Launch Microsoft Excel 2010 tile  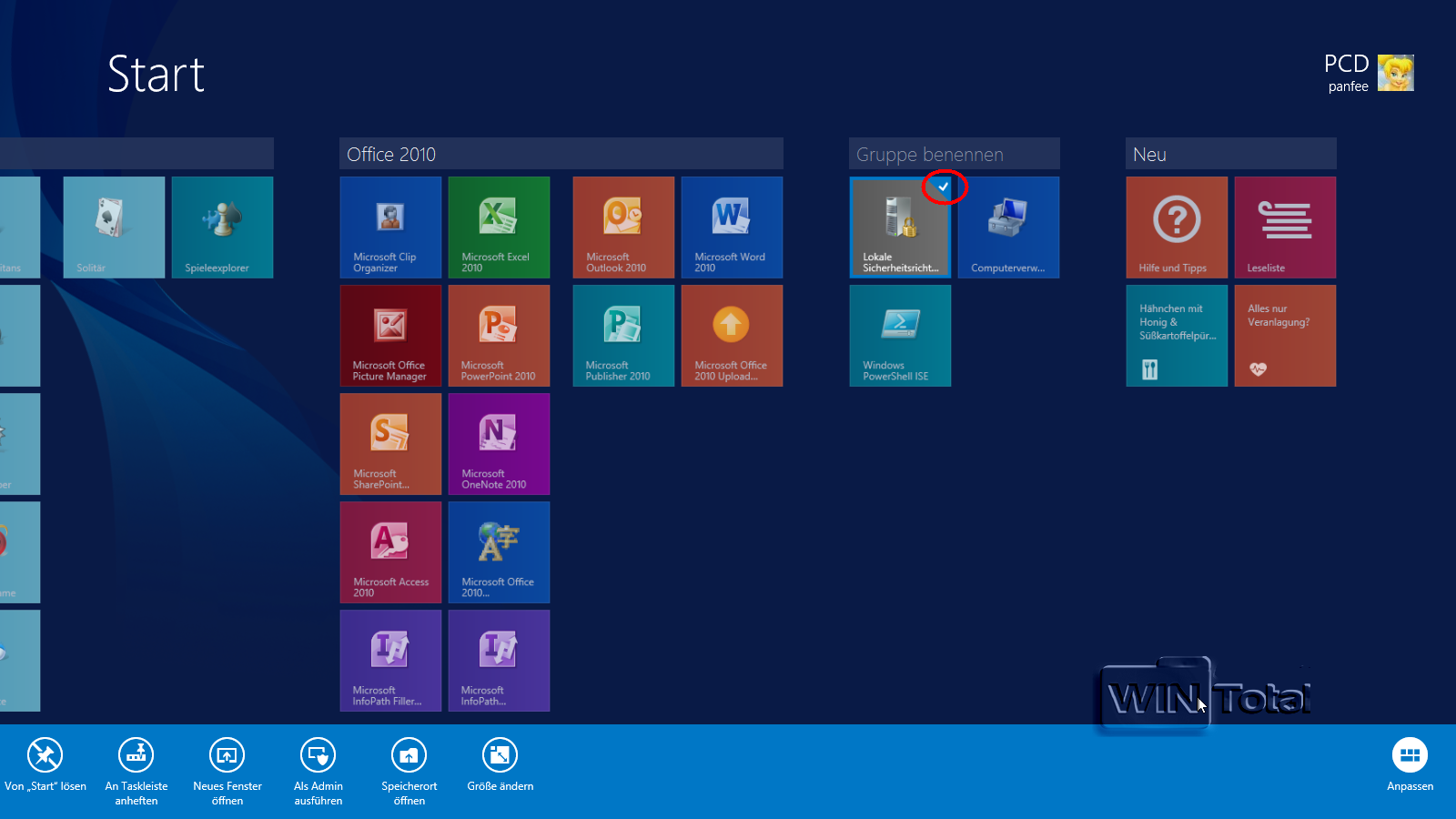tap(499, 227)
